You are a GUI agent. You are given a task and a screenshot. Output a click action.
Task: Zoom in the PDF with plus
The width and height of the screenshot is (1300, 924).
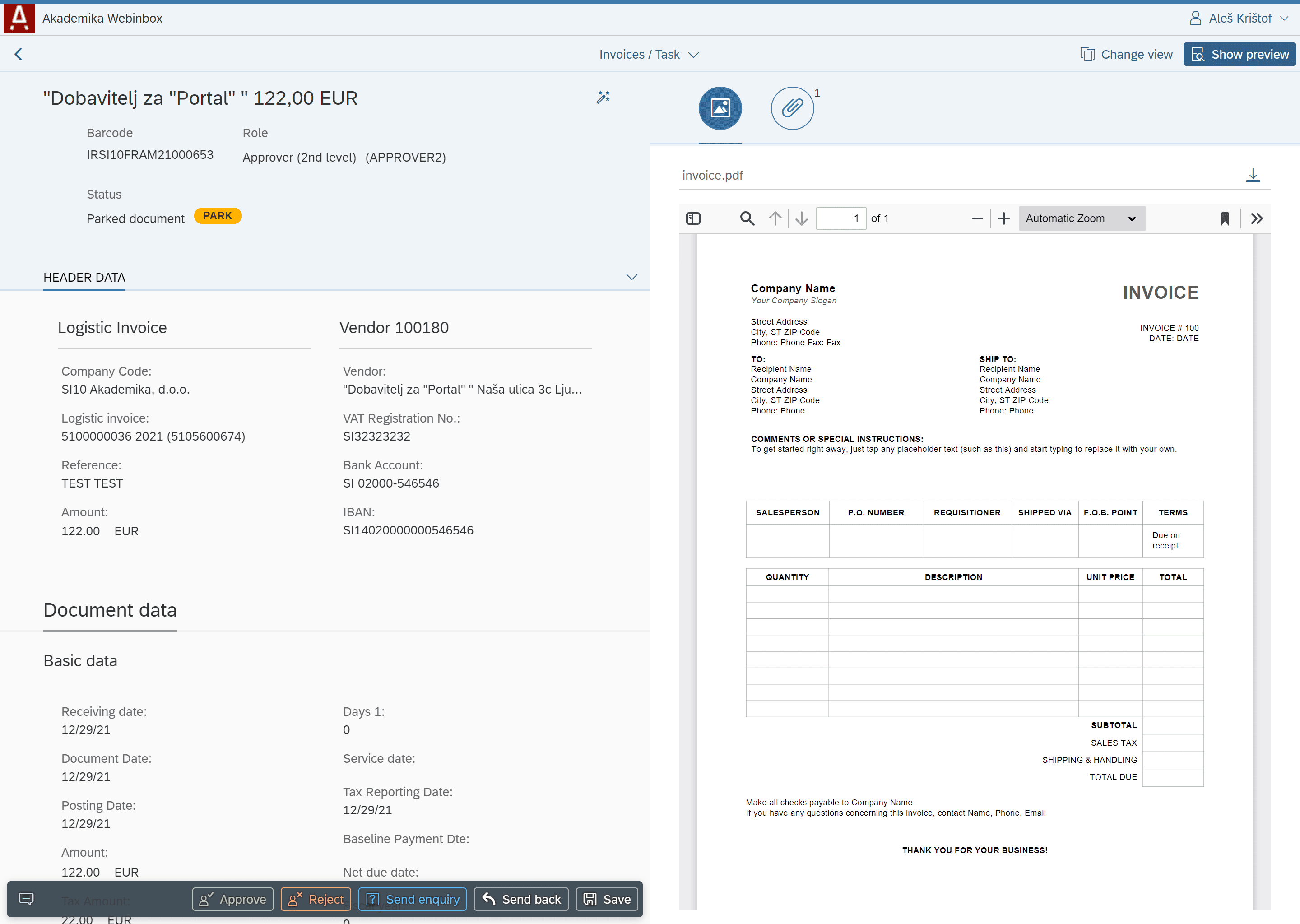tap(1003, 218)
